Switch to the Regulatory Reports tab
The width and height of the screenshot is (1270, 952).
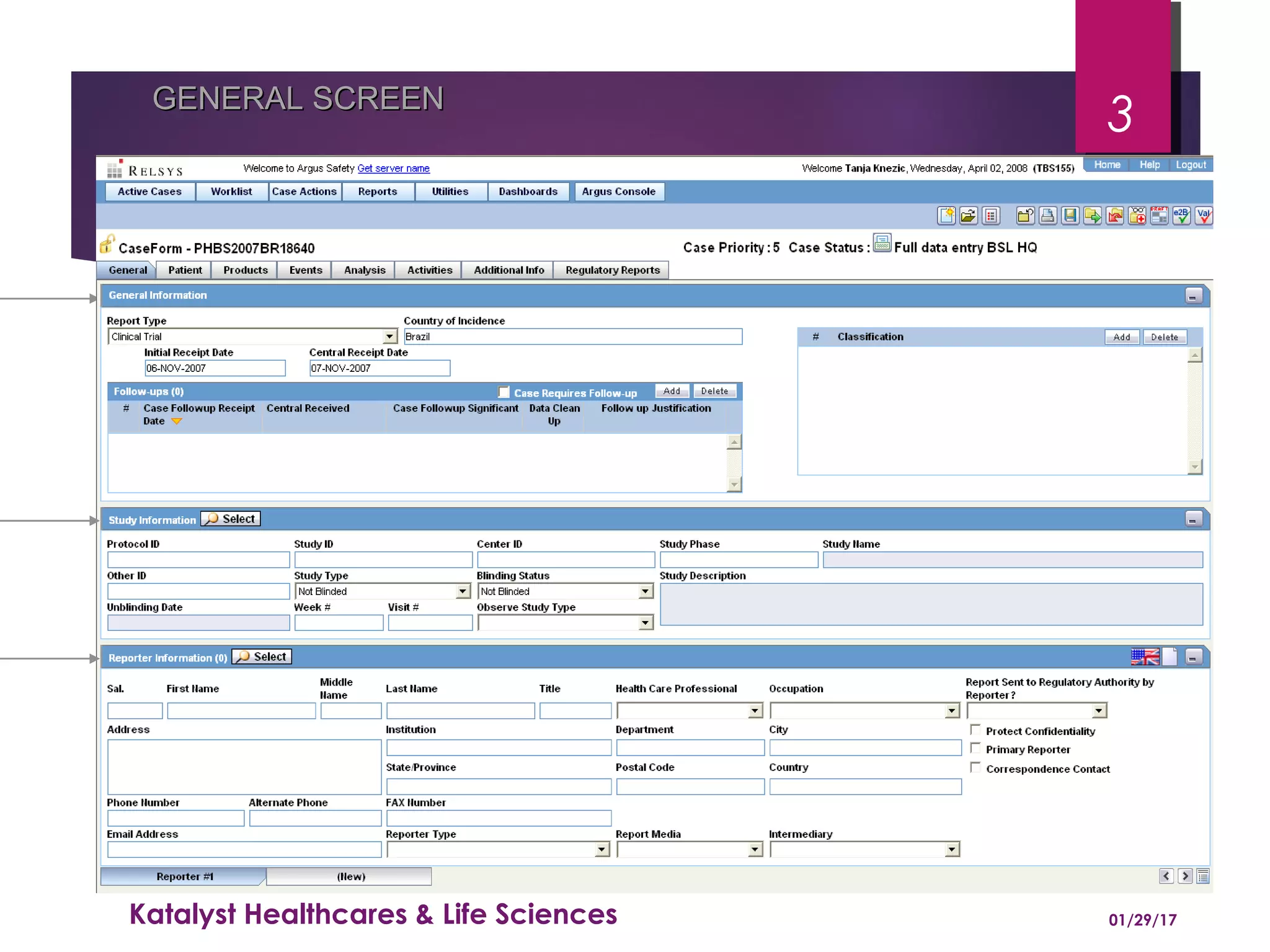(x=613, y=270)
